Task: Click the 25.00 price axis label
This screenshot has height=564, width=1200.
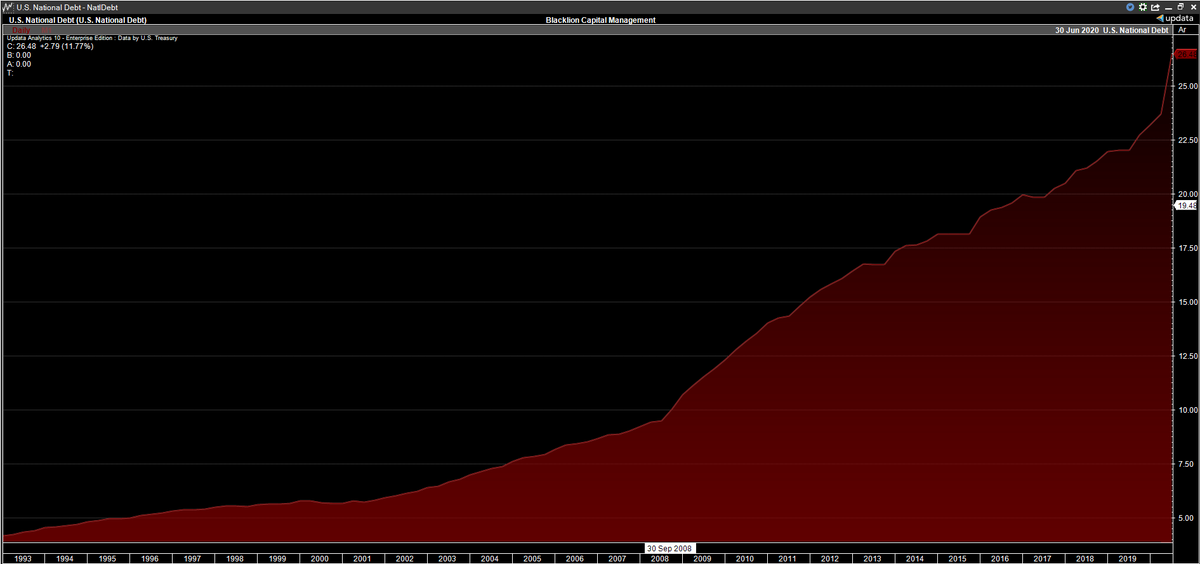Action: coord(1187,86)
